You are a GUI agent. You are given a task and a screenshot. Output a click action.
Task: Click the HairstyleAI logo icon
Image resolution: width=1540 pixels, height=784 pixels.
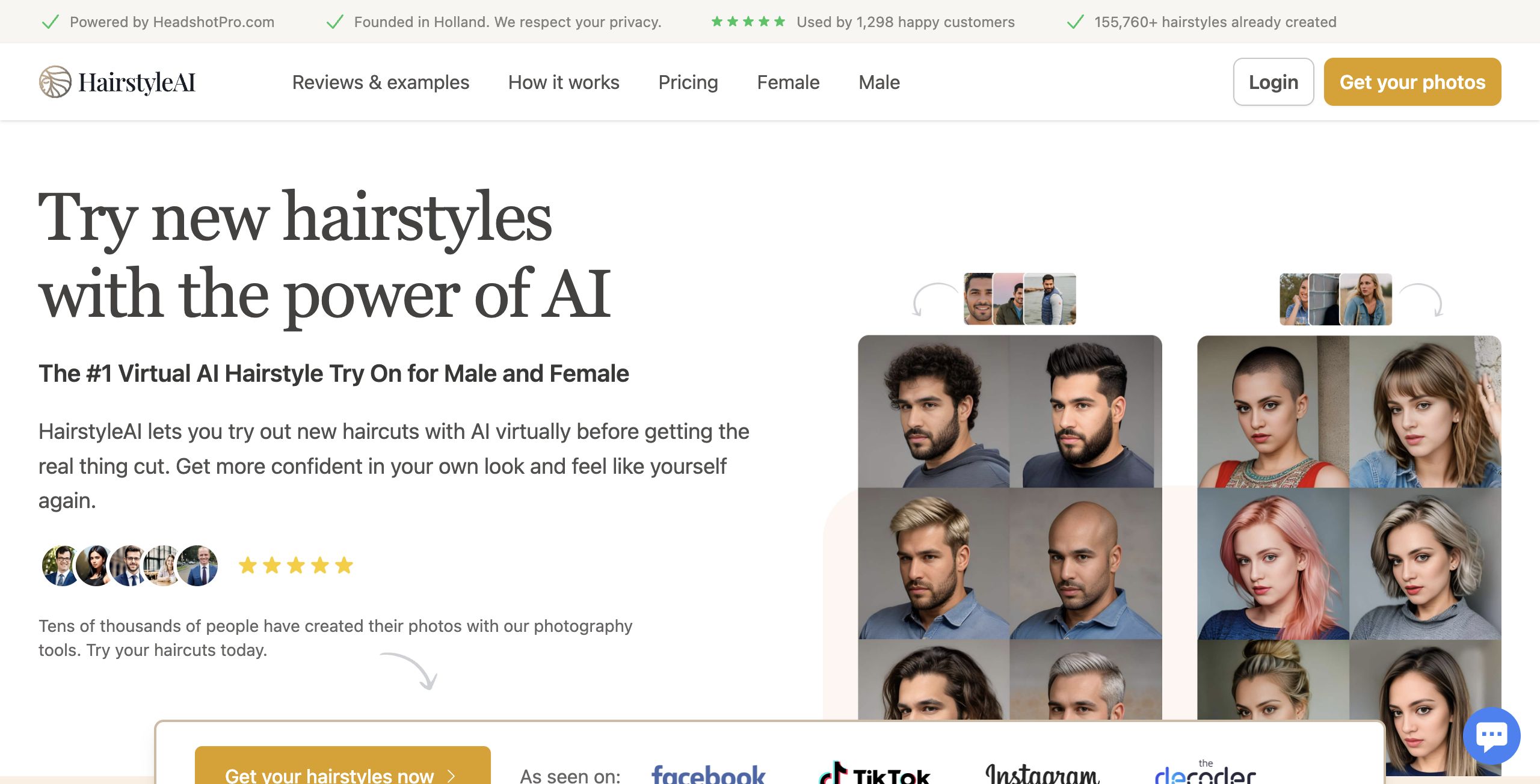coord(55,82)
